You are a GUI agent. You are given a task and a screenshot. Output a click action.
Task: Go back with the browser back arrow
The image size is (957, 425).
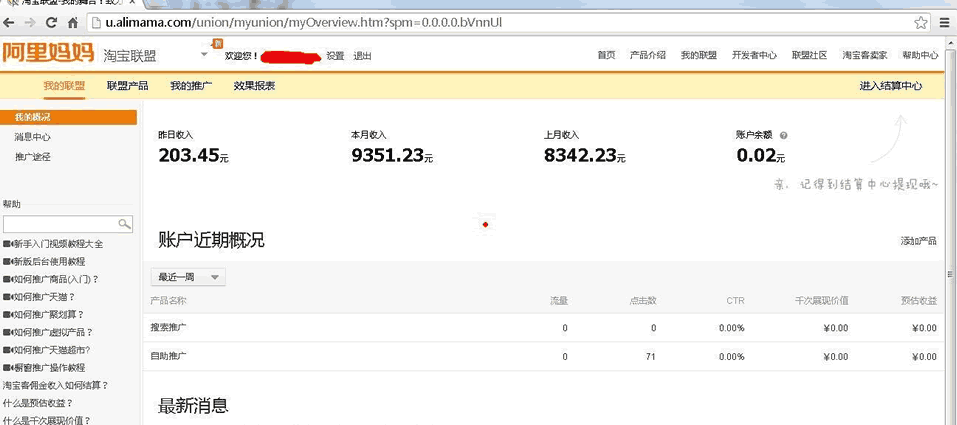[x=9, y=23]
